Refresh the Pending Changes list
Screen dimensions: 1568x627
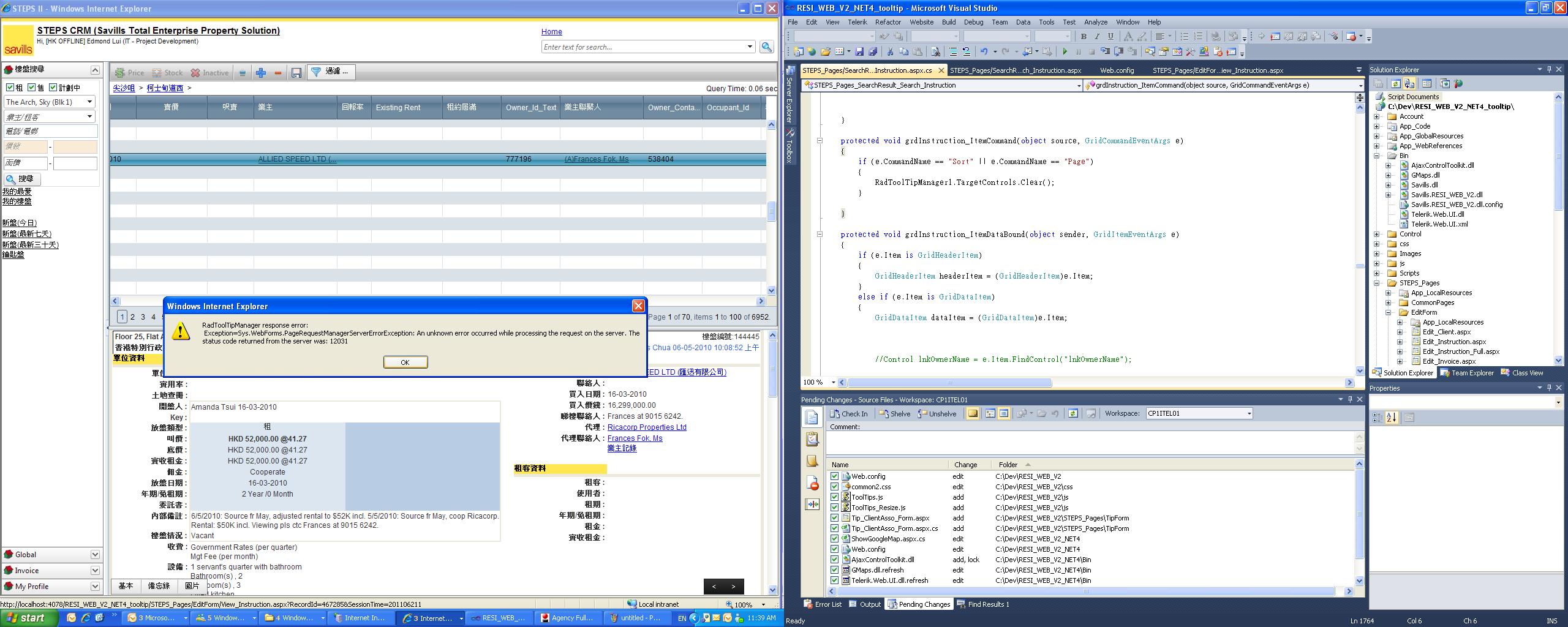1072,414
